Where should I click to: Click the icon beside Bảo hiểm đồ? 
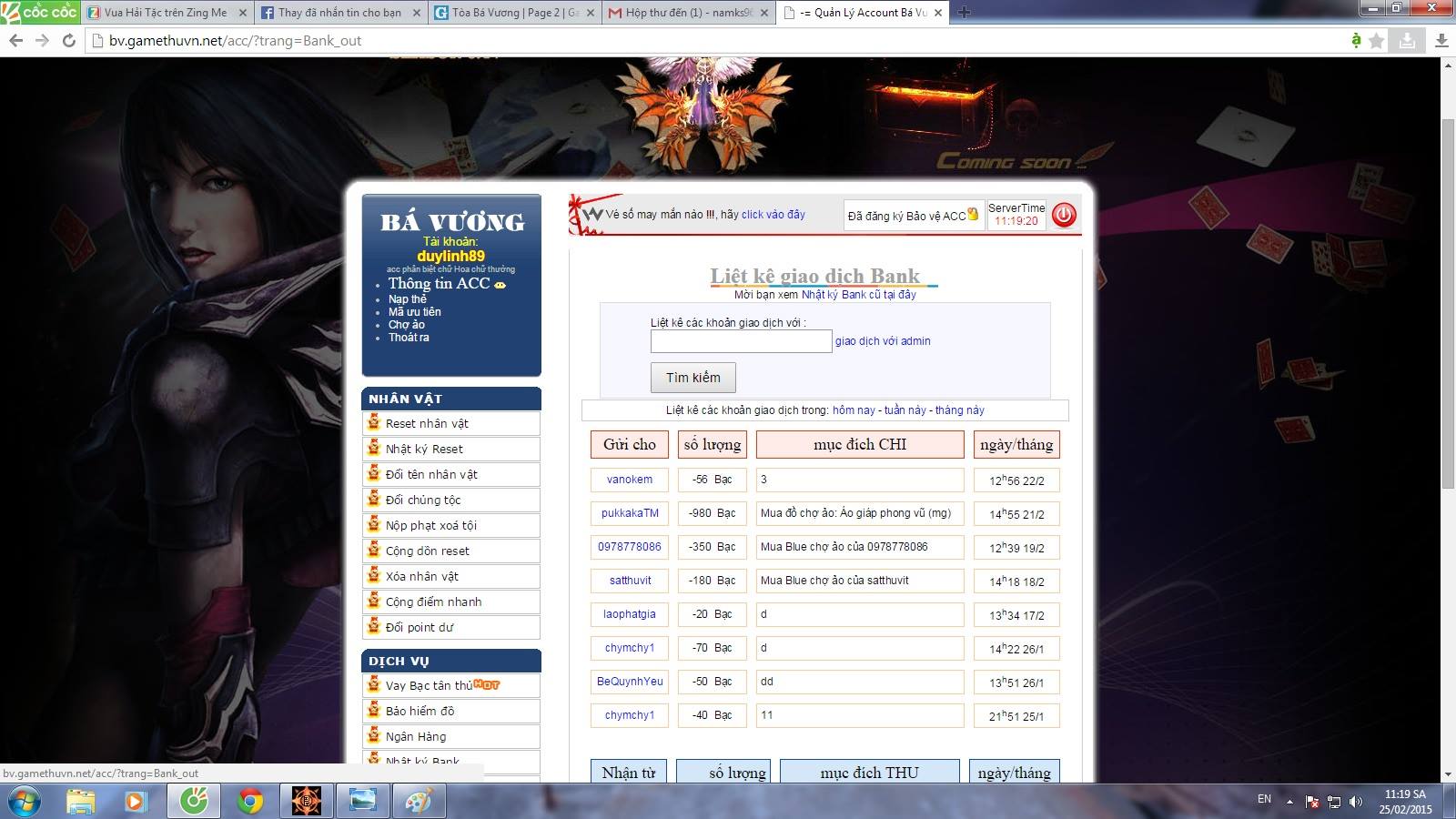pyautogui.click(x=373, y=710)
